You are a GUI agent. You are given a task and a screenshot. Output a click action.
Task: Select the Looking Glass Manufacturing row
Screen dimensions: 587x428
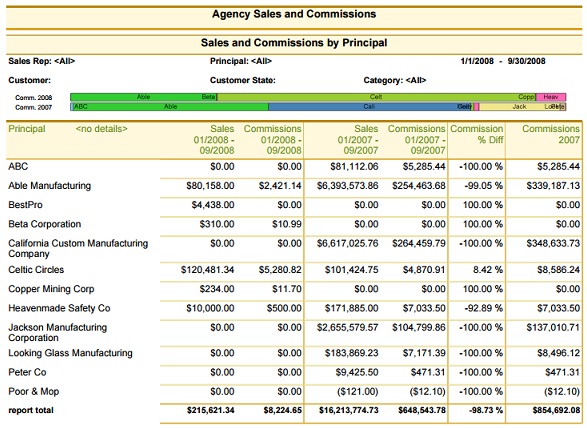point(294,353)
